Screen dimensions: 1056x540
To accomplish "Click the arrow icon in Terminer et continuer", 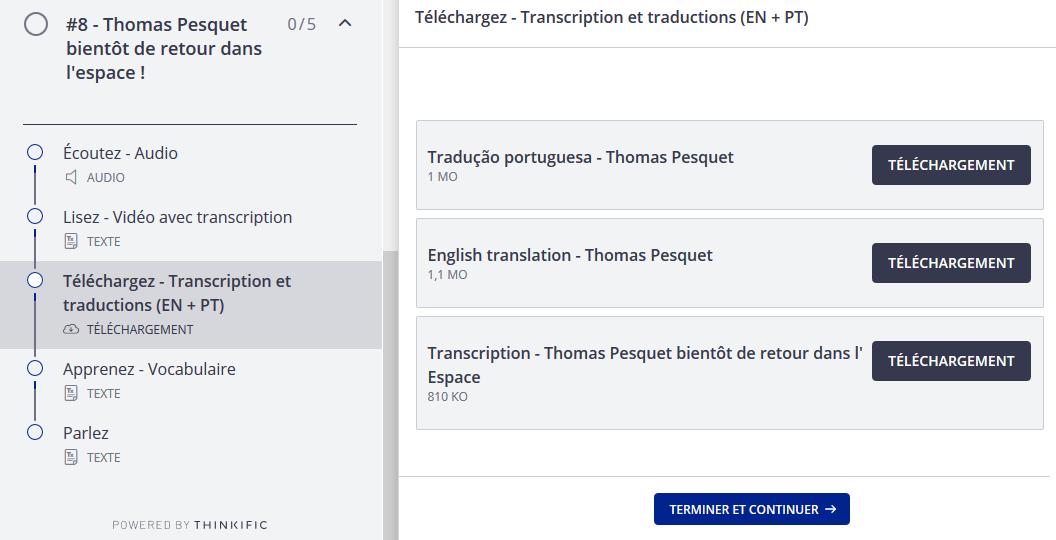I will pos(830,509).
